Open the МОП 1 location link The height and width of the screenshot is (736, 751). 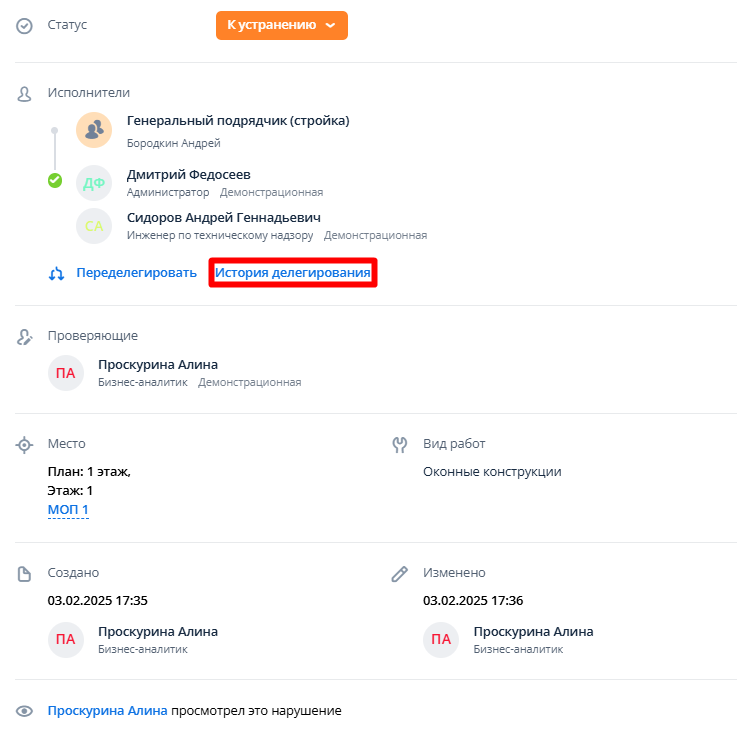(68, 510)
